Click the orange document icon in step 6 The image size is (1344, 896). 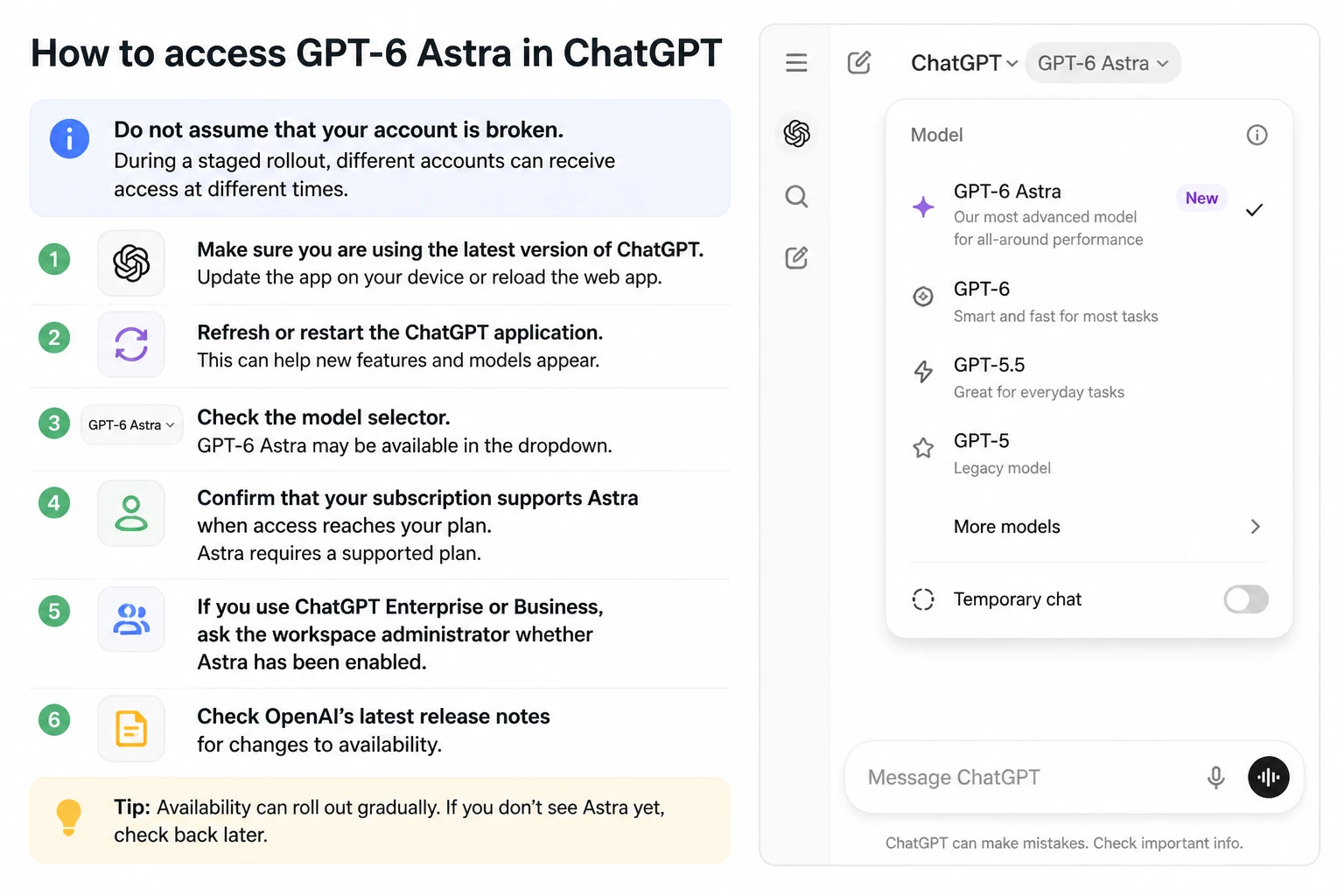[131, 729]
